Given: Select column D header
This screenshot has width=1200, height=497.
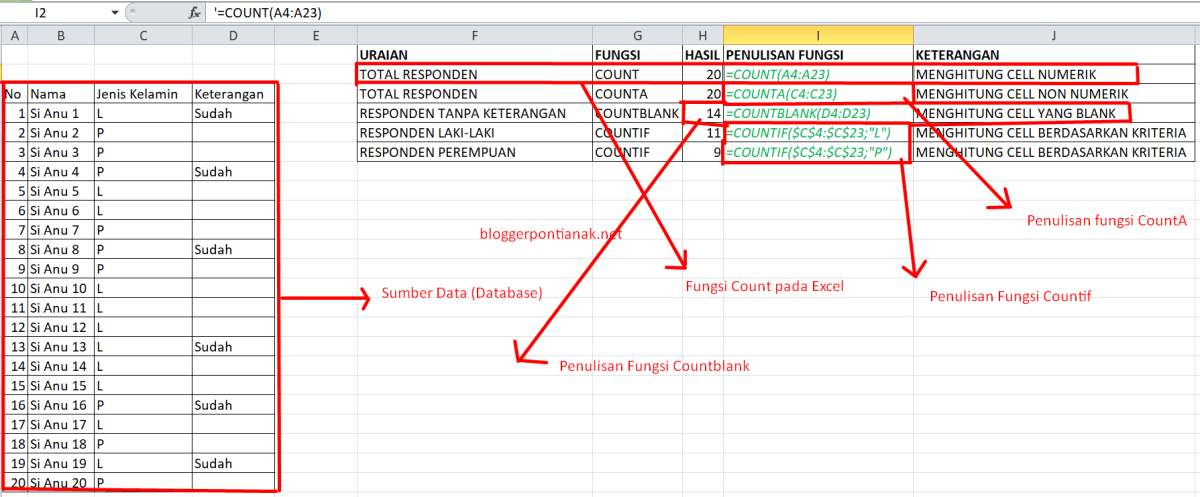Looking at the screenshot, I should pos(233,36).
